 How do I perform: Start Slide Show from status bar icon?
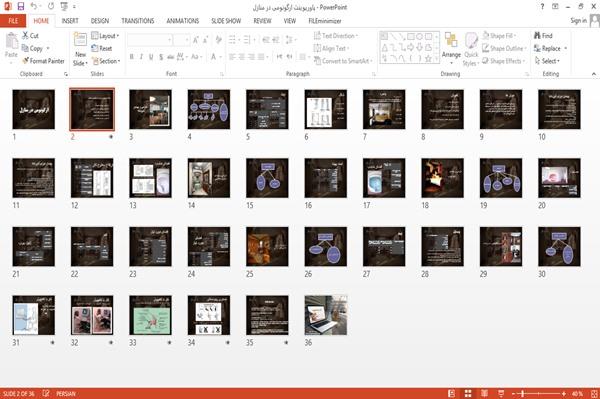click(x=501, y=393)
